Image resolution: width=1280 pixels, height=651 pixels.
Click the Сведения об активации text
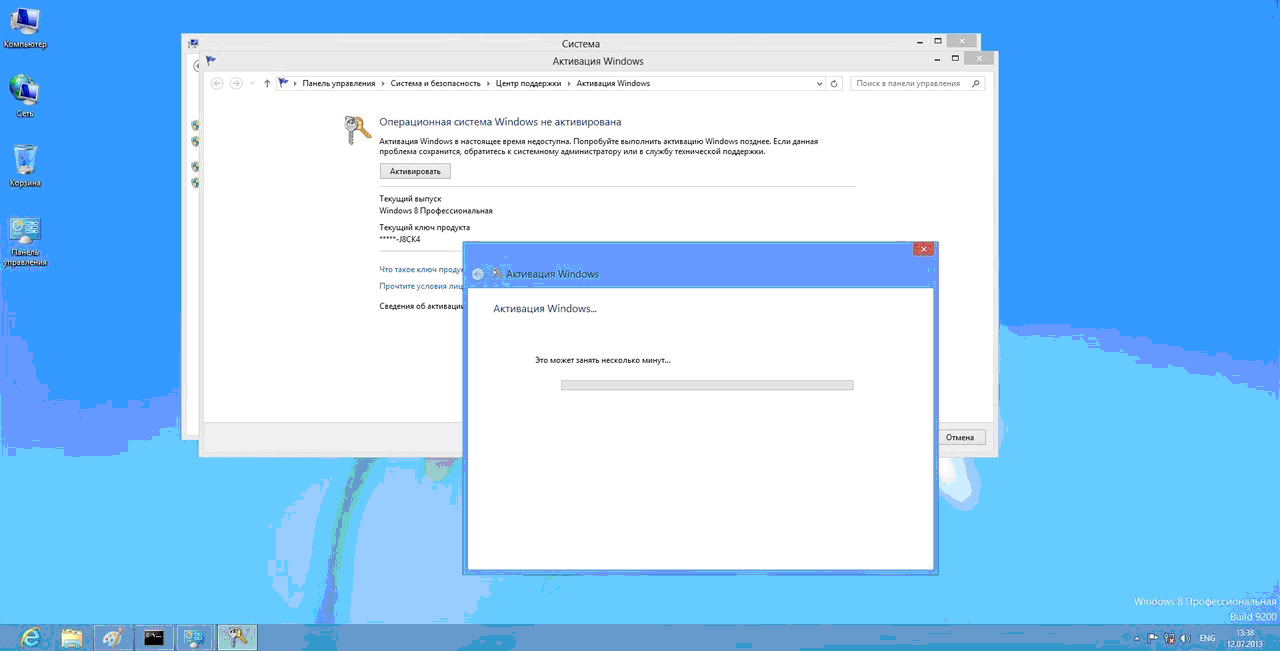point(421,306)
